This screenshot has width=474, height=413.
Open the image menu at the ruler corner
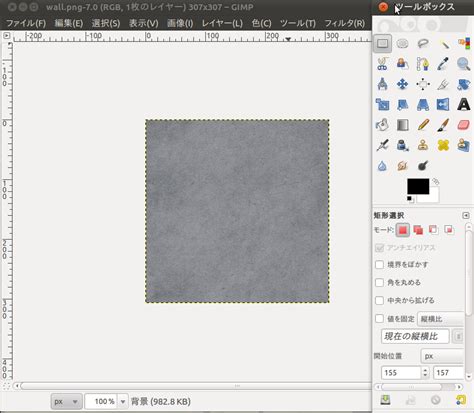(6, 35)
